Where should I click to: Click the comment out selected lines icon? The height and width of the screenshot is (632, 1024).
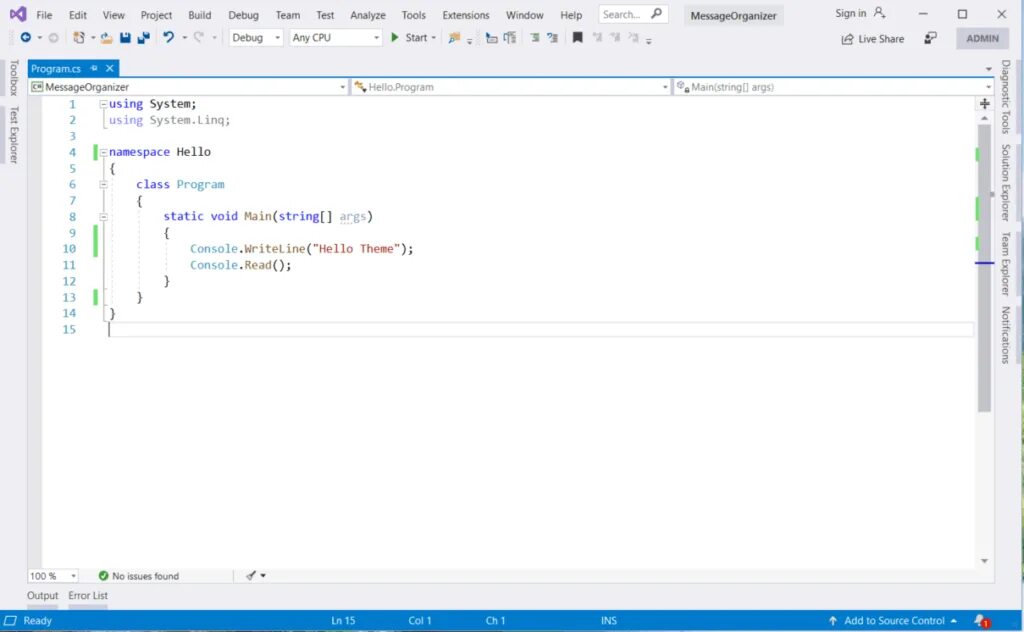click(535, 38)
